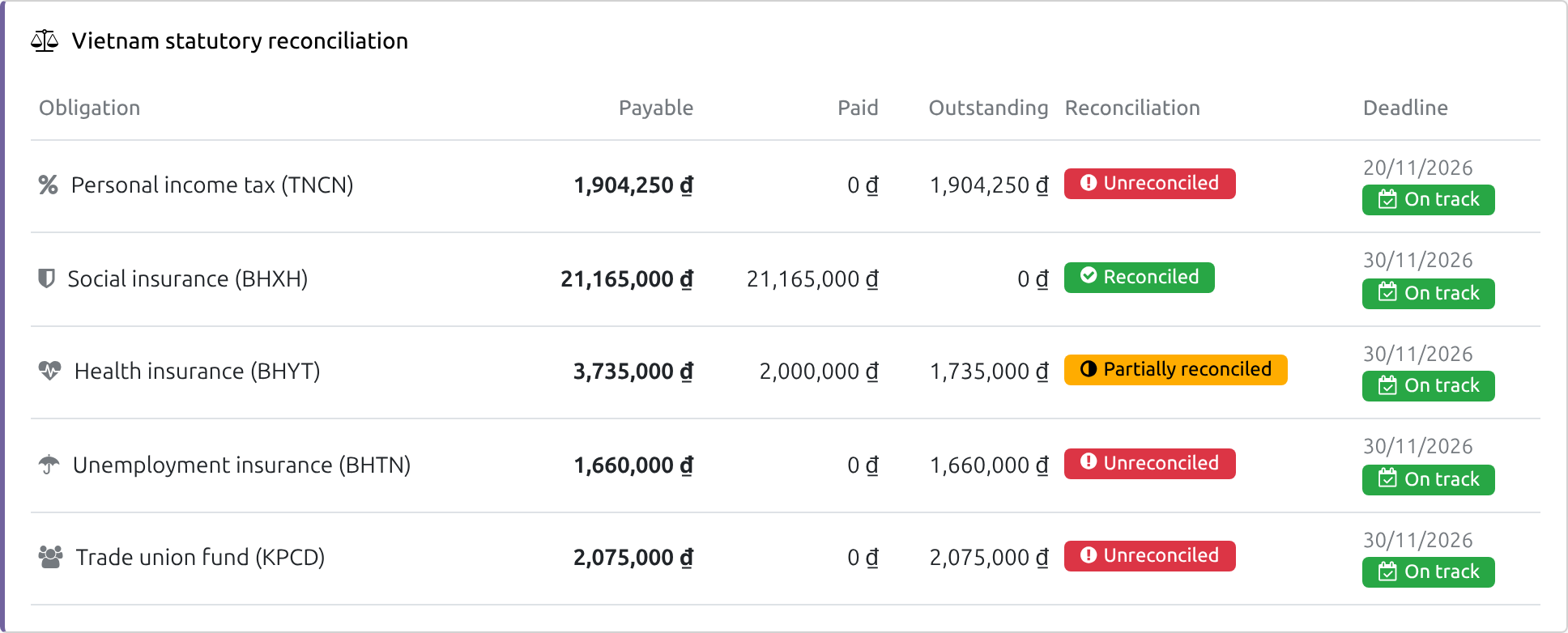Click the payable amount 1,660,000 ₫
The height and width of the screenshot is (633, 1568).
pos(633,465)
